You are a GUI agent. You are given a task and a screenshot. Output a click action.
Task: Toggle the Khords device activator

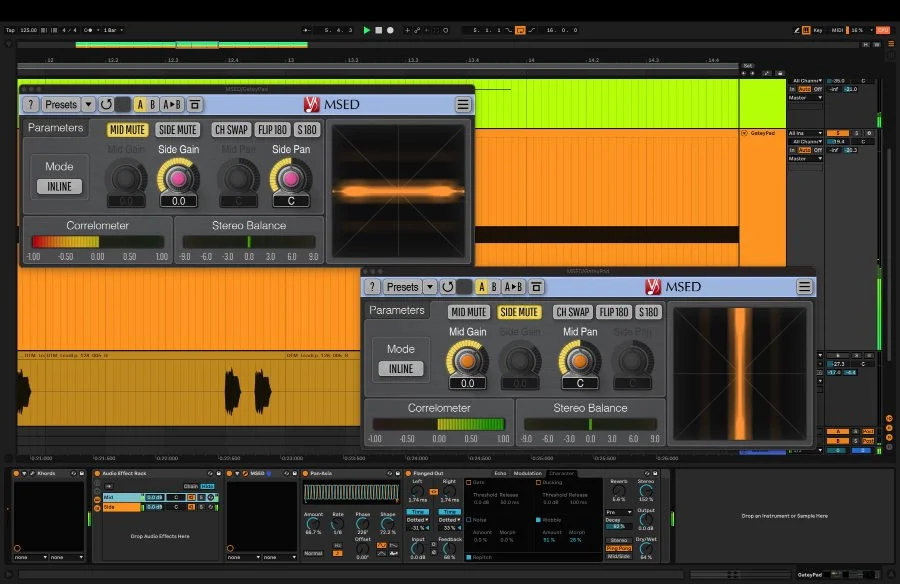pos(16,473)
